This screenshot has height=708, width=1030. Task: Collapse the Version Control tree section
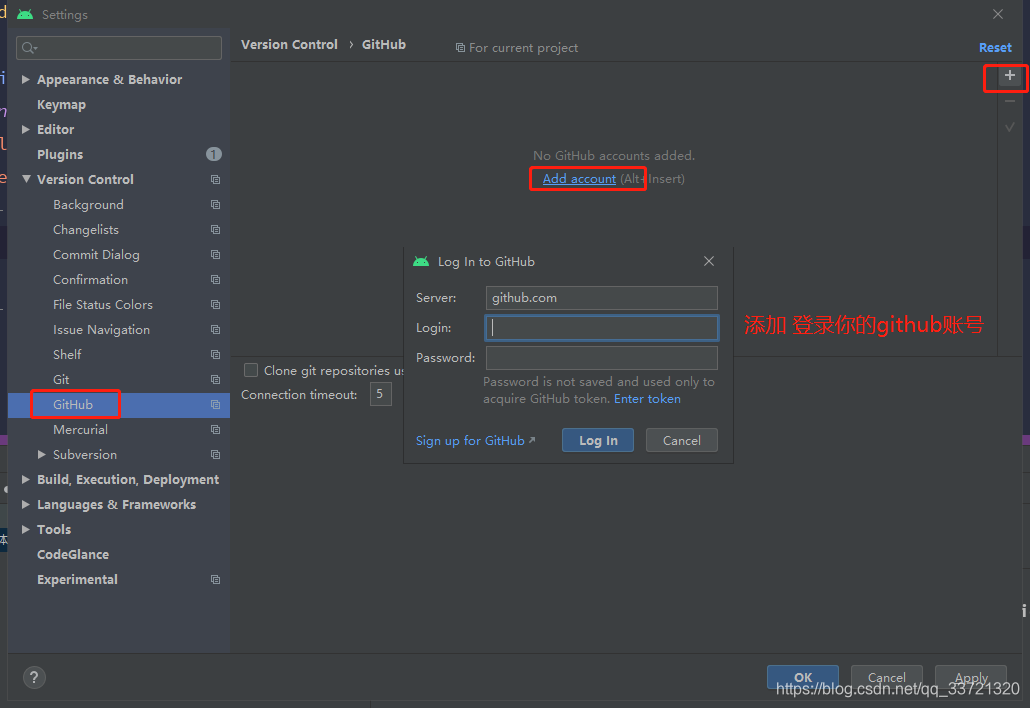pyautogui.click(x=26, y=179)
